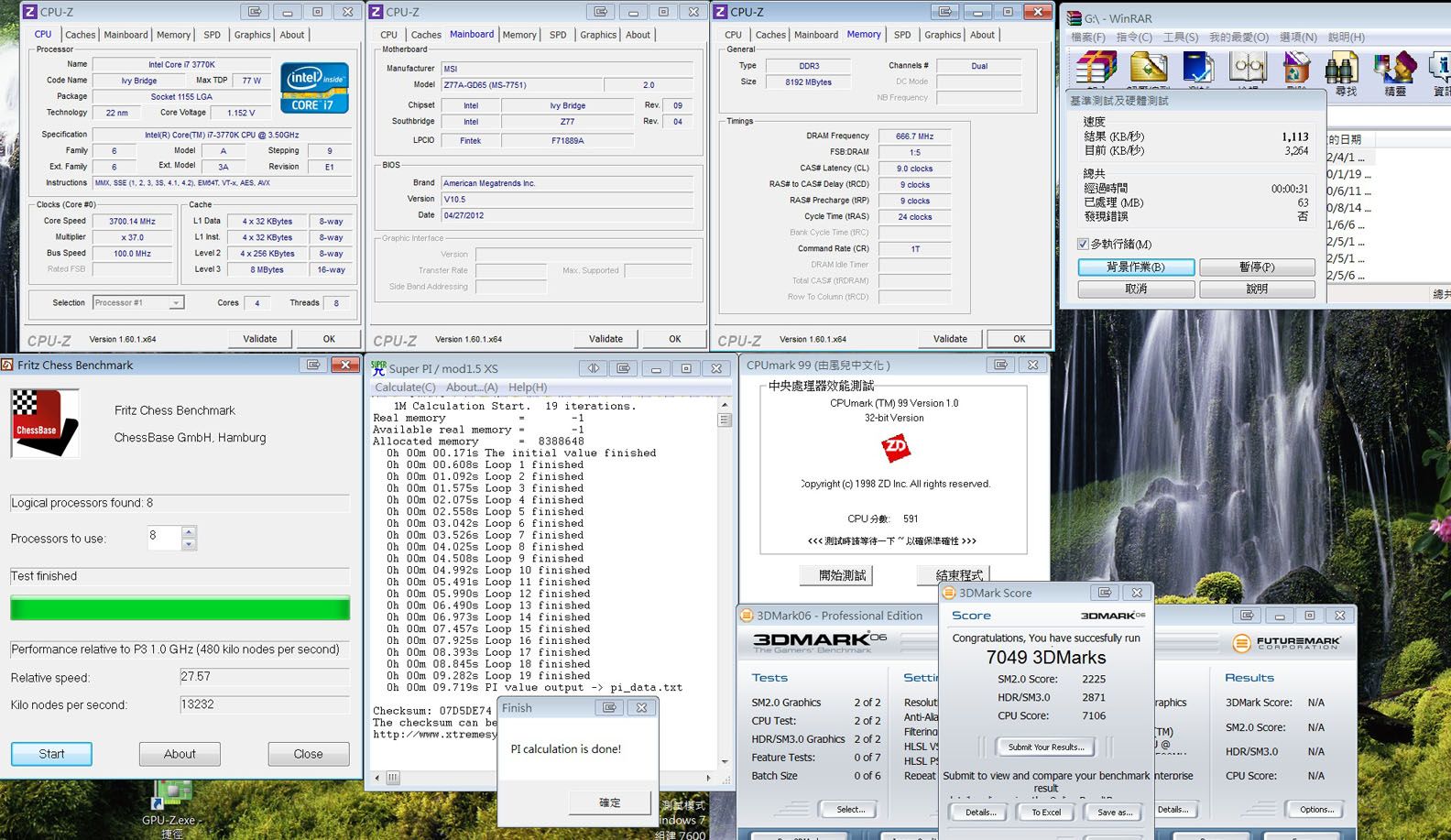Click the 3DMARK06 logo in the benchmark window

(x=820, y=641)
